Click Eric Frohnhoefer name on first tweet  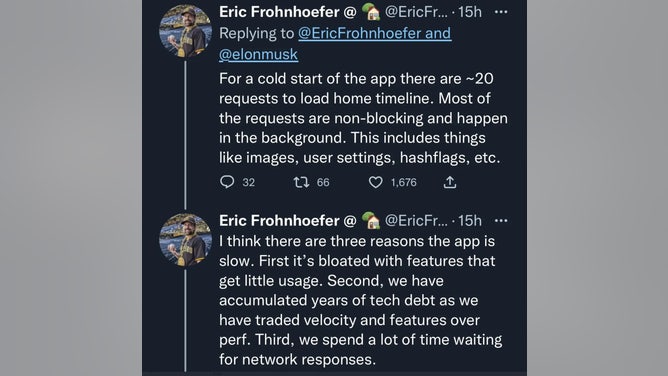tap(279, 12)
